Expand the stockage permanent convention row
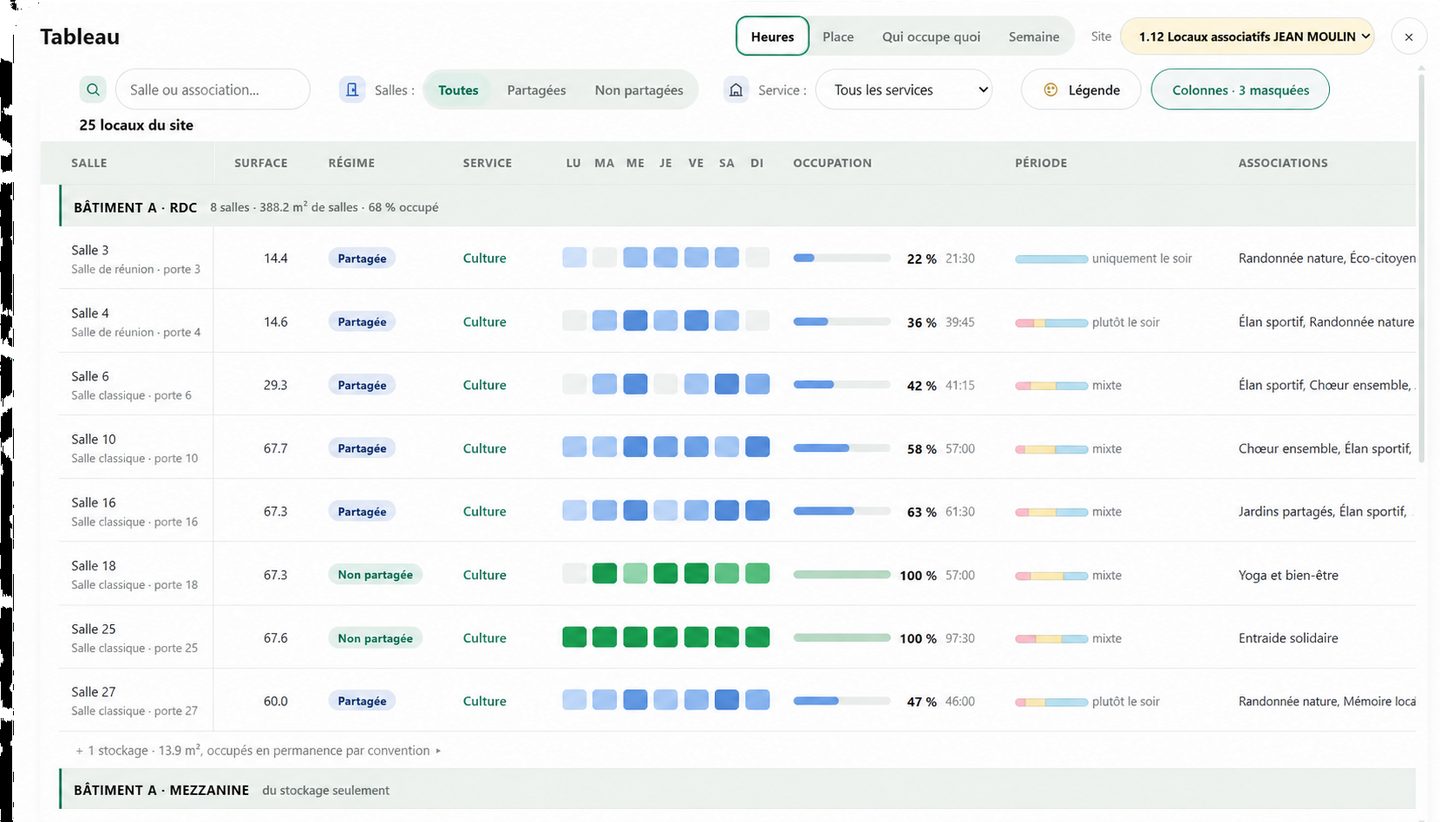This screenshot has height=822, width=1440. pos(258,750)
